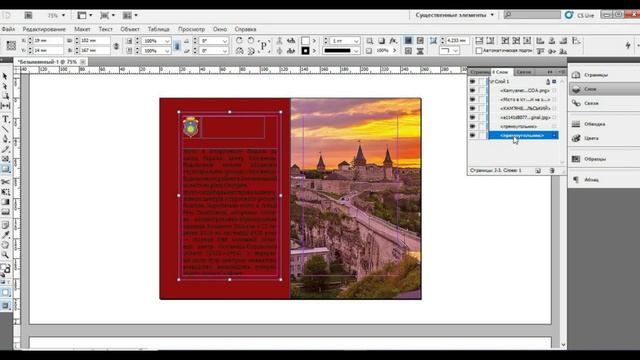Image resolution: width=640 pixels, height=360 pixels.
Task: Open the Макет menu
Action: [x=82, y=29]
